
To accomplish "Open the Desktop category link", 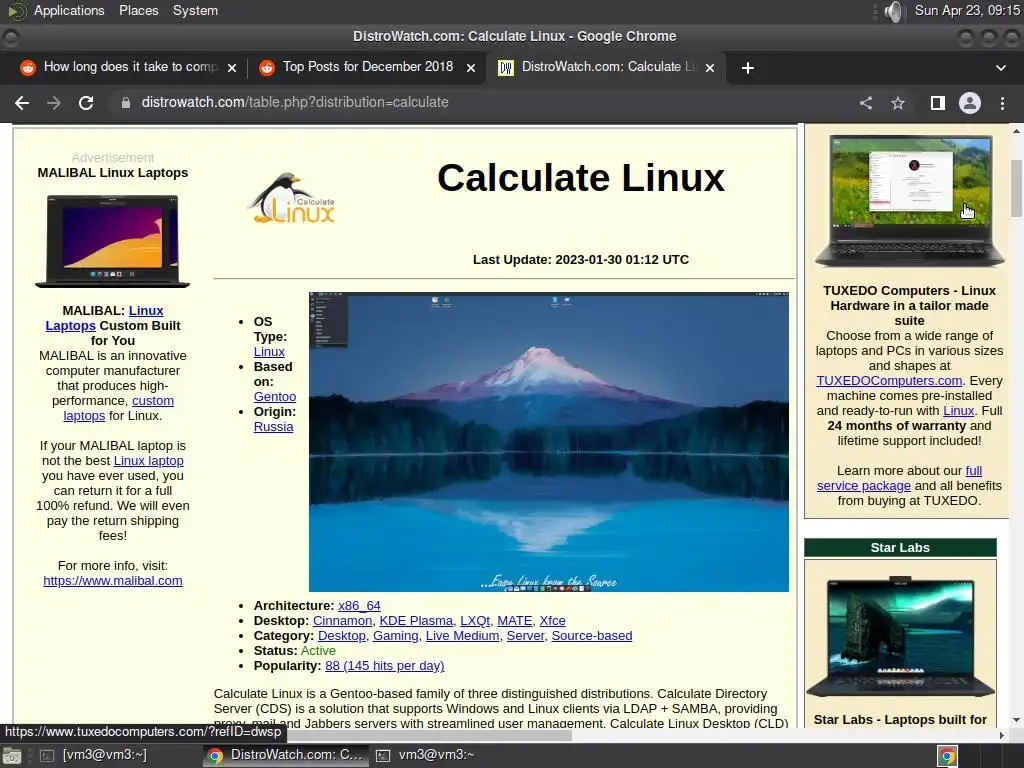I will pyautogui.click(x=342, y=636).
